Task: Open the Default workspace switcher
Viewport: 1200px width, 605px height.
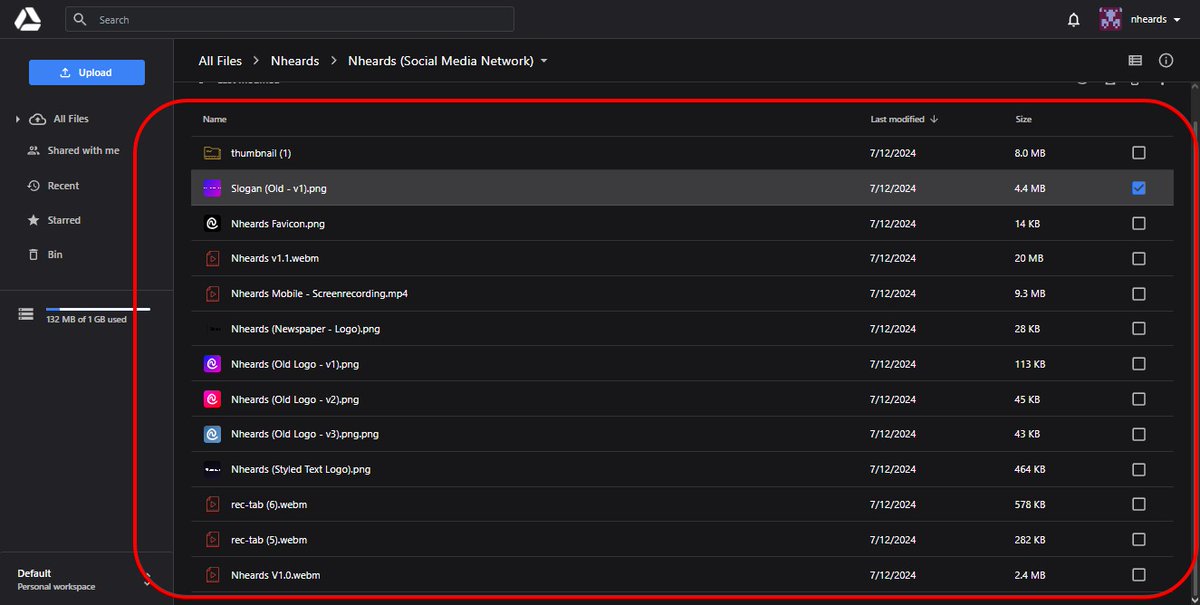Action: point(86,579)
